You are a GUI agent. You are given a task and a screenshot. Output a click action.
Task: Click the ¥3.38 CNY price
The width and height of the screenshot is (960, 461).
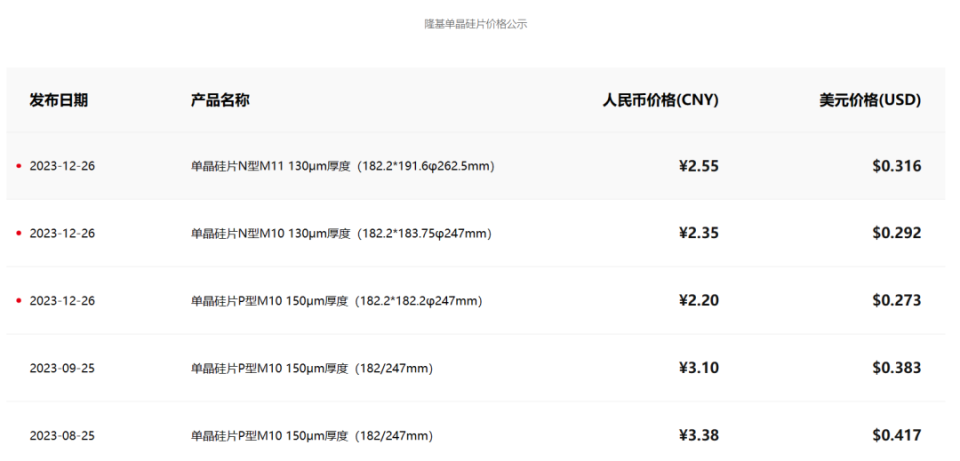pyautogui.click(x=698, y=435)
